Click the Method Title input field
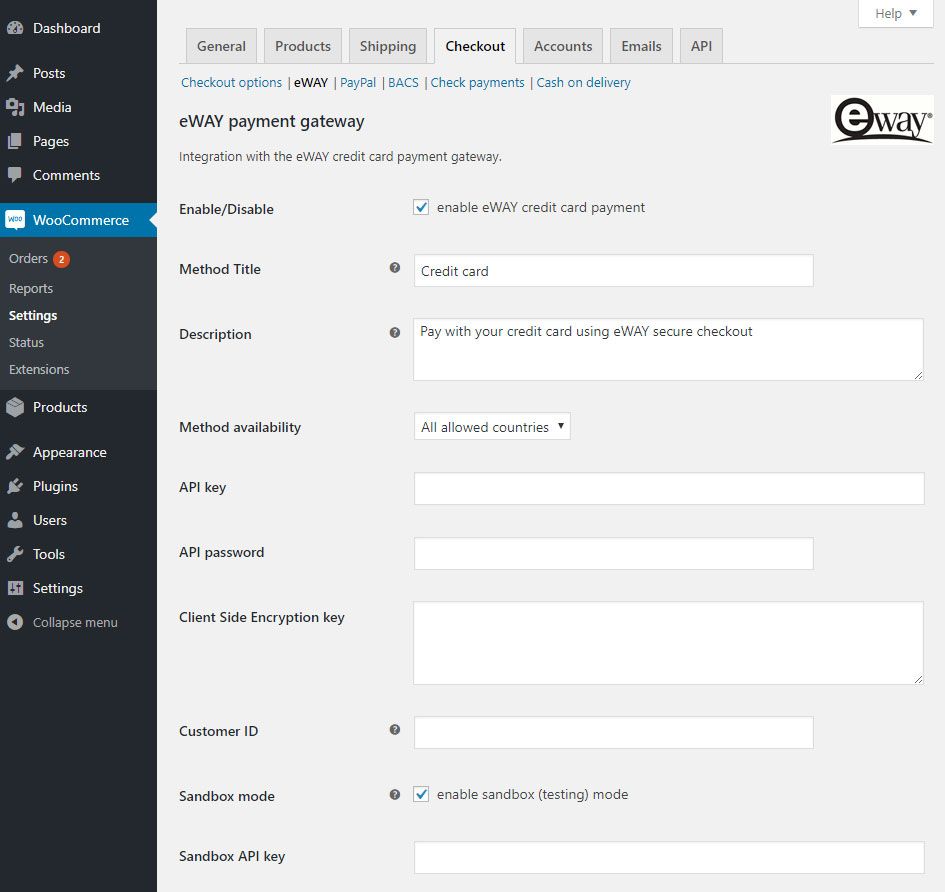The width and height of the screenshot is (945, 892). [614, 271]
